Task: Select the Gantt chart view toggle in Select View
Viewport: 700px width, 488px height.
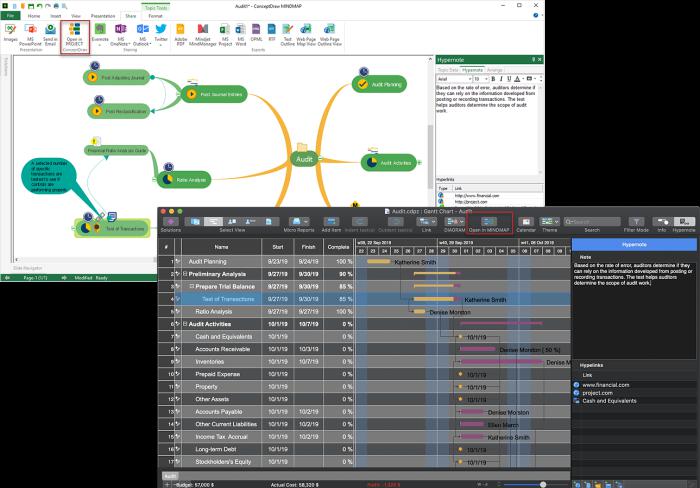Action: click(x=213, y=221)
